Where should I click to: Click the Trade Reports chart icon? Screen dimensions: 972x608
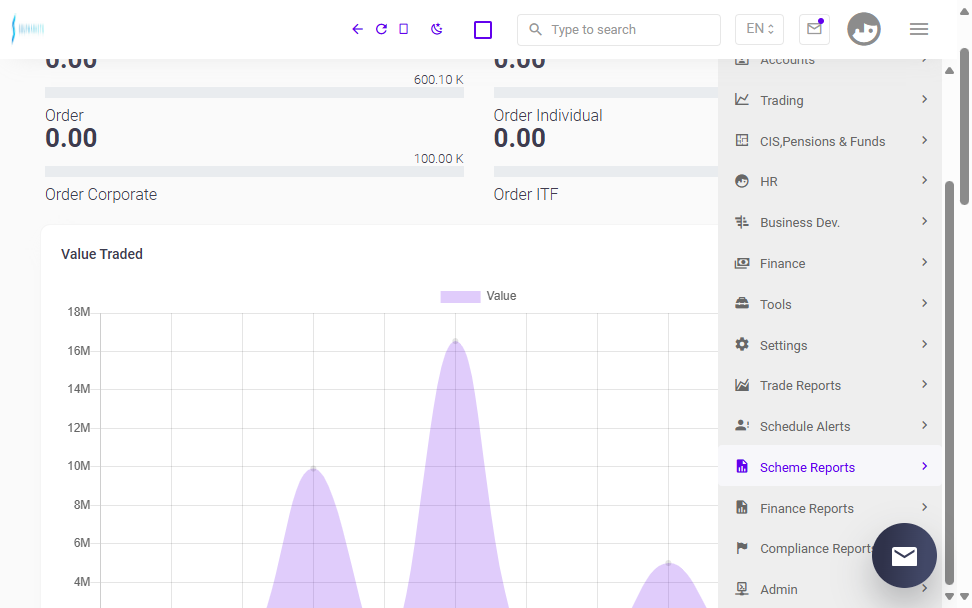742,385
